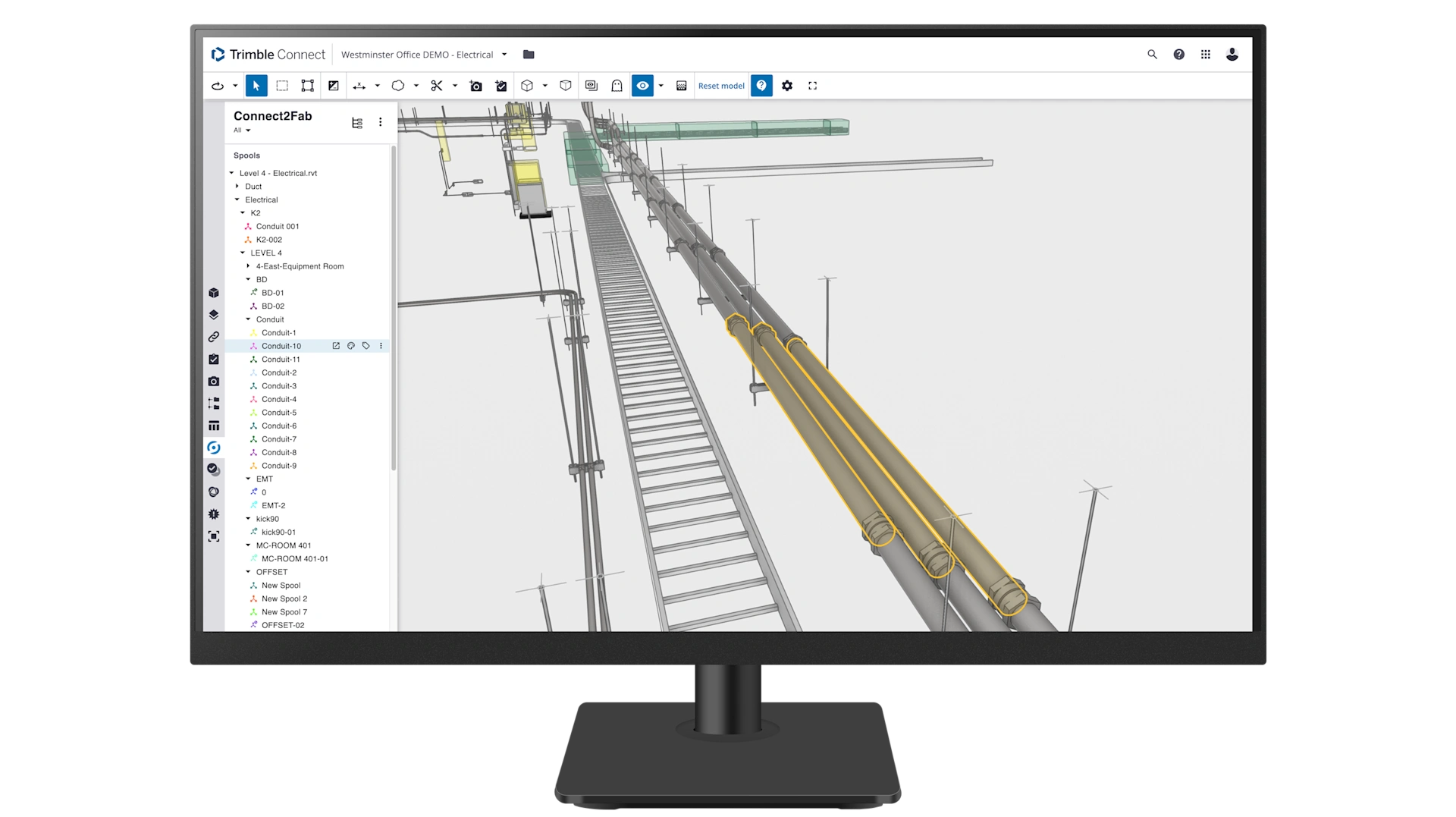Open the focus-frame sidebar icon
The image size is (1456, 817).
point(214,536)
